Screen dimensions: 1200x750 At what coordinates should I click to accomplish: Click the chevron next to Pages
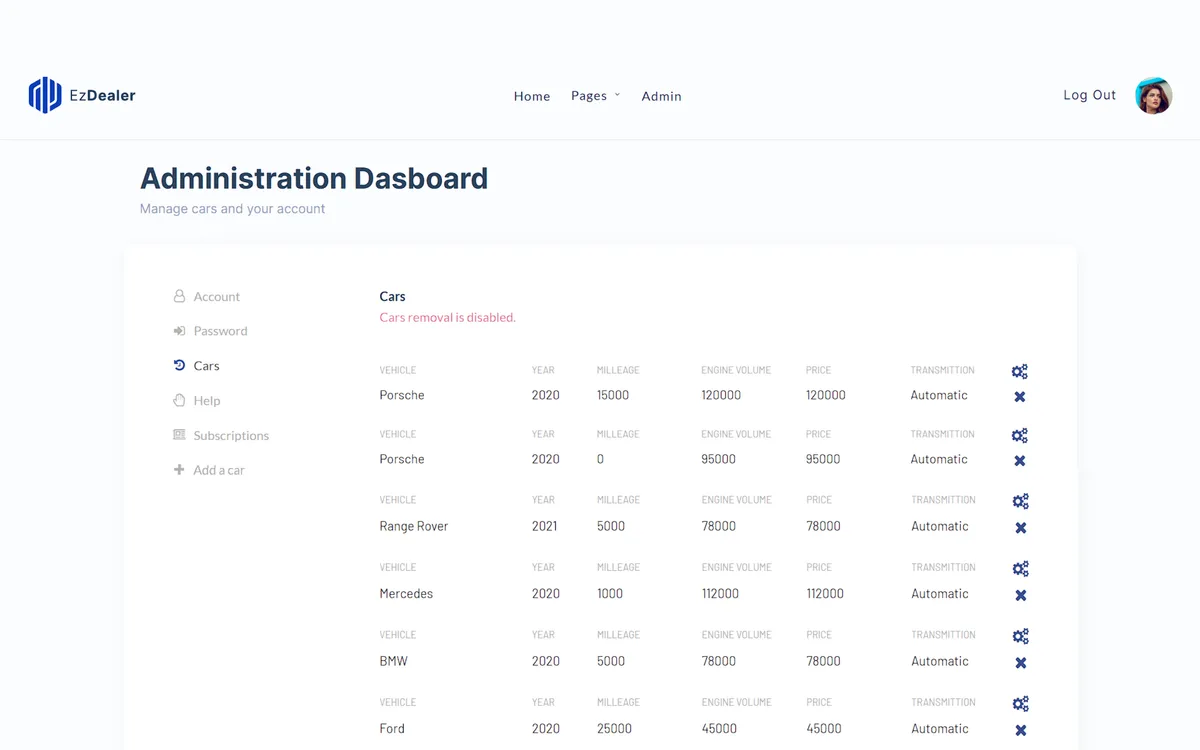(x=617, y=95)
